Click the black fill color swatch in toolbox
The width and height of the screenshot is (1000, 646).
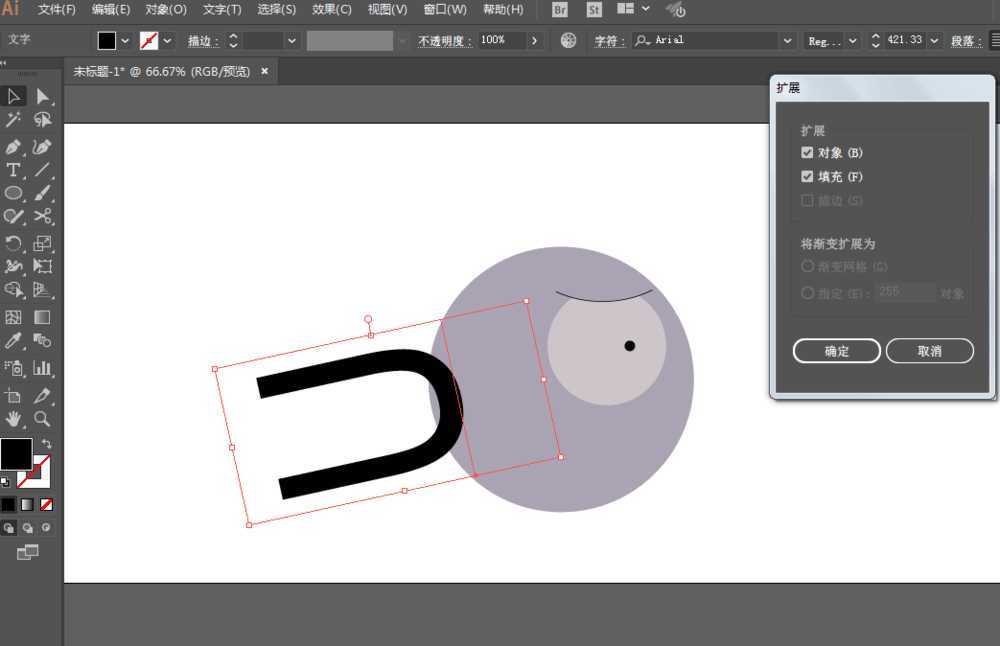click(15, 453)
